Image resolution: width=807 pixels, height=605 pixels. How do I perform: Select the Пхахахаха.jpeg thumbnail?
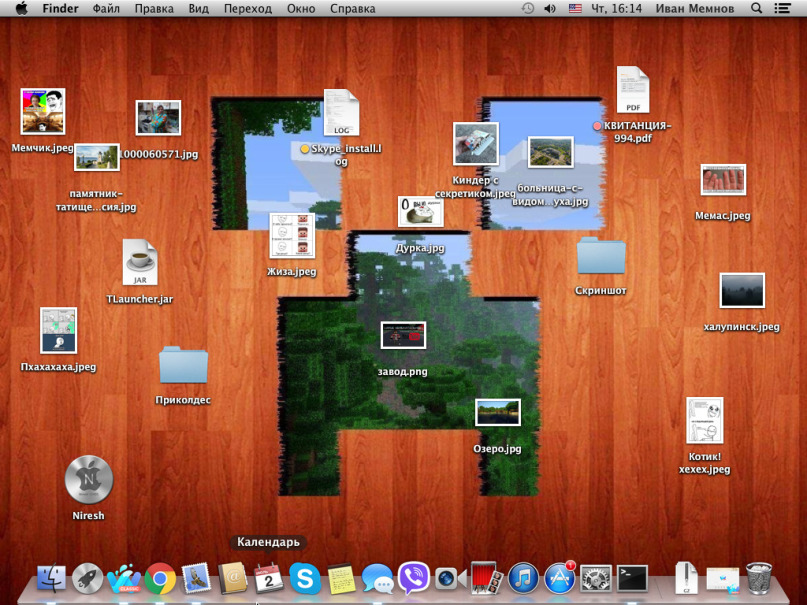(58, 330)
